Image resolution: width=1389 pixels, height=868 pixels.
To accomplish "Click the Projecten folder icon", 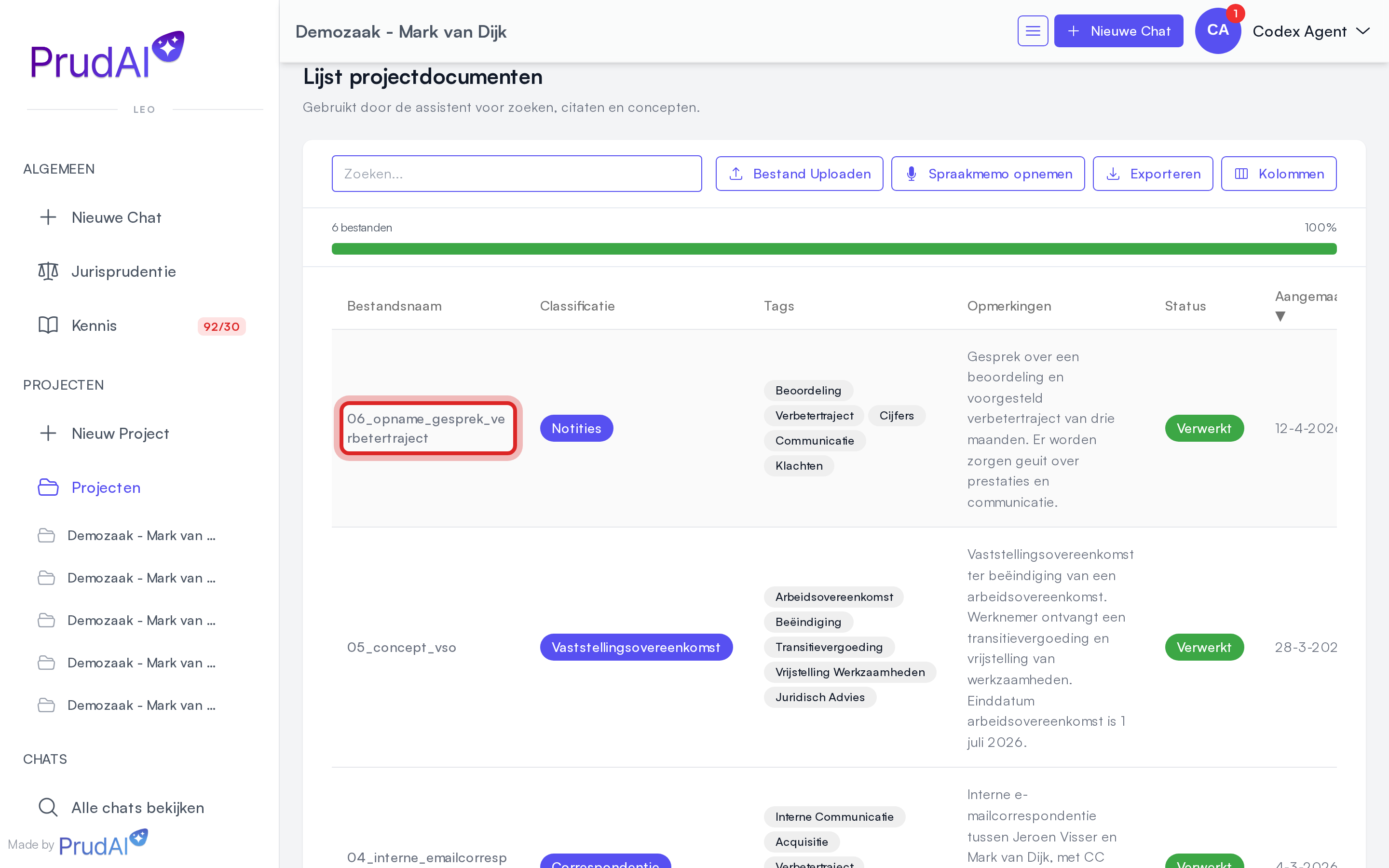I will pos(48,487).
